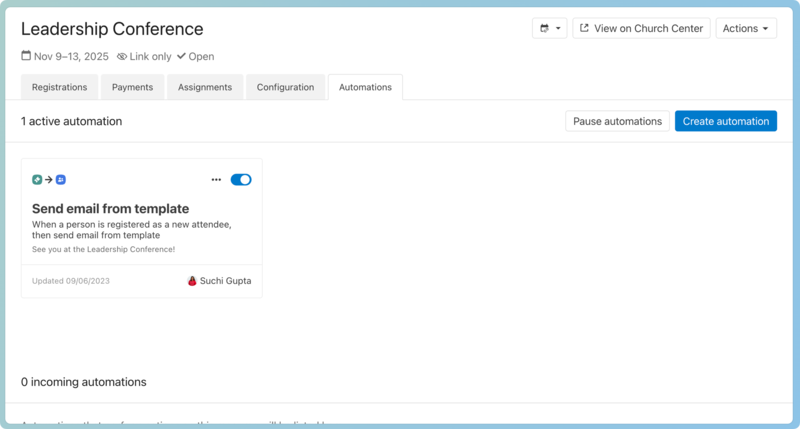Click the checkmark icon beside Open status
The width and height of the screenshot is (800, 429).
tap(181, 57)
